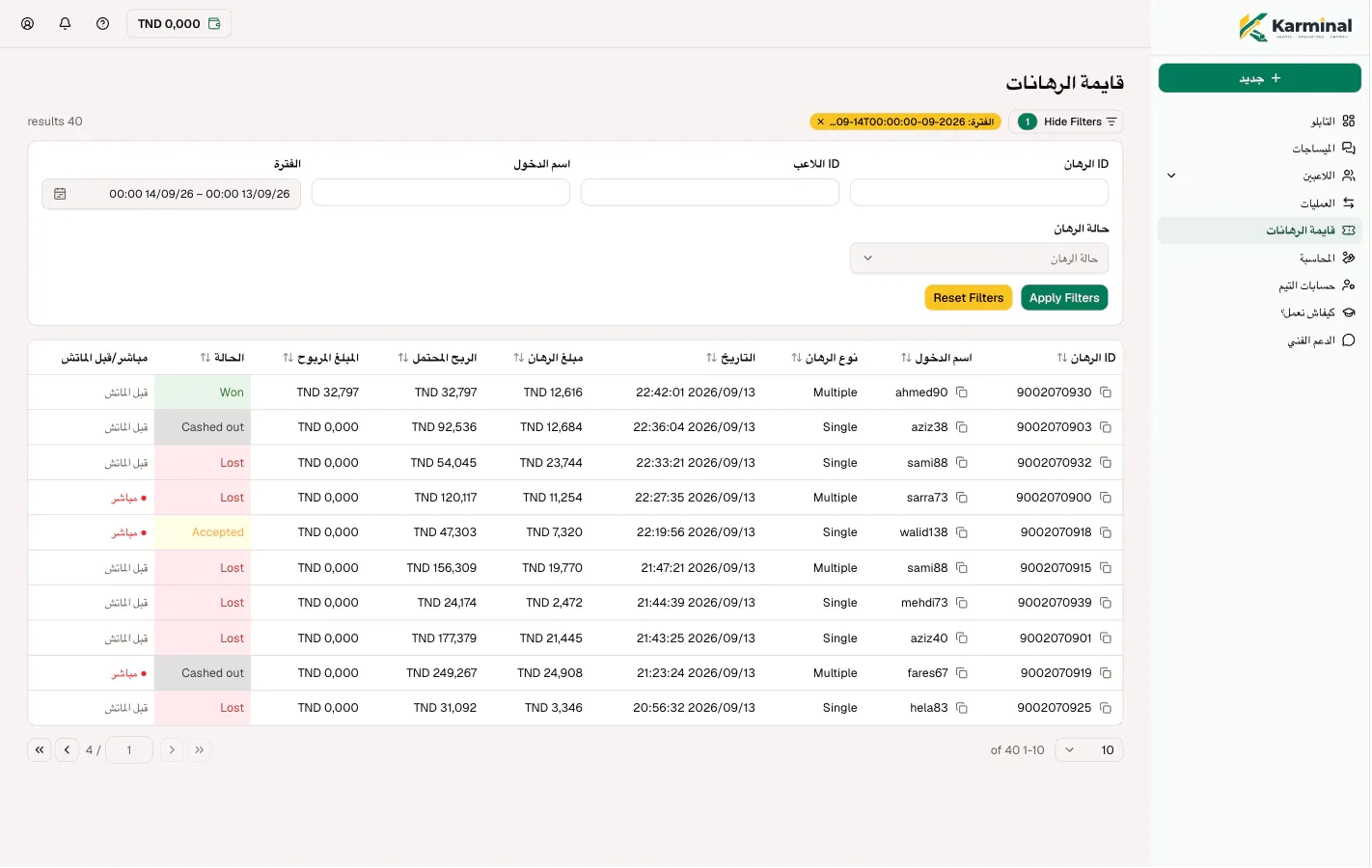The height and width of the screenshot is (868, 1372).
Task: Click the اسم الدخول filter input
Action: tap(441, 193)
